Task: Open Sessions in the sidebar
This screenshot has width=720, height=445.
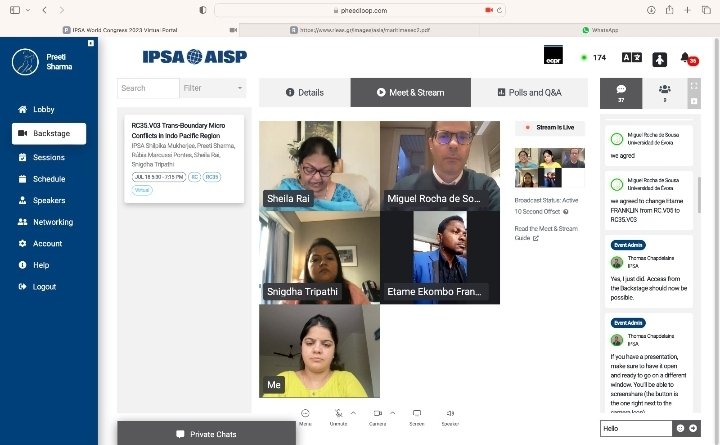Action: [x=41, y=157]
